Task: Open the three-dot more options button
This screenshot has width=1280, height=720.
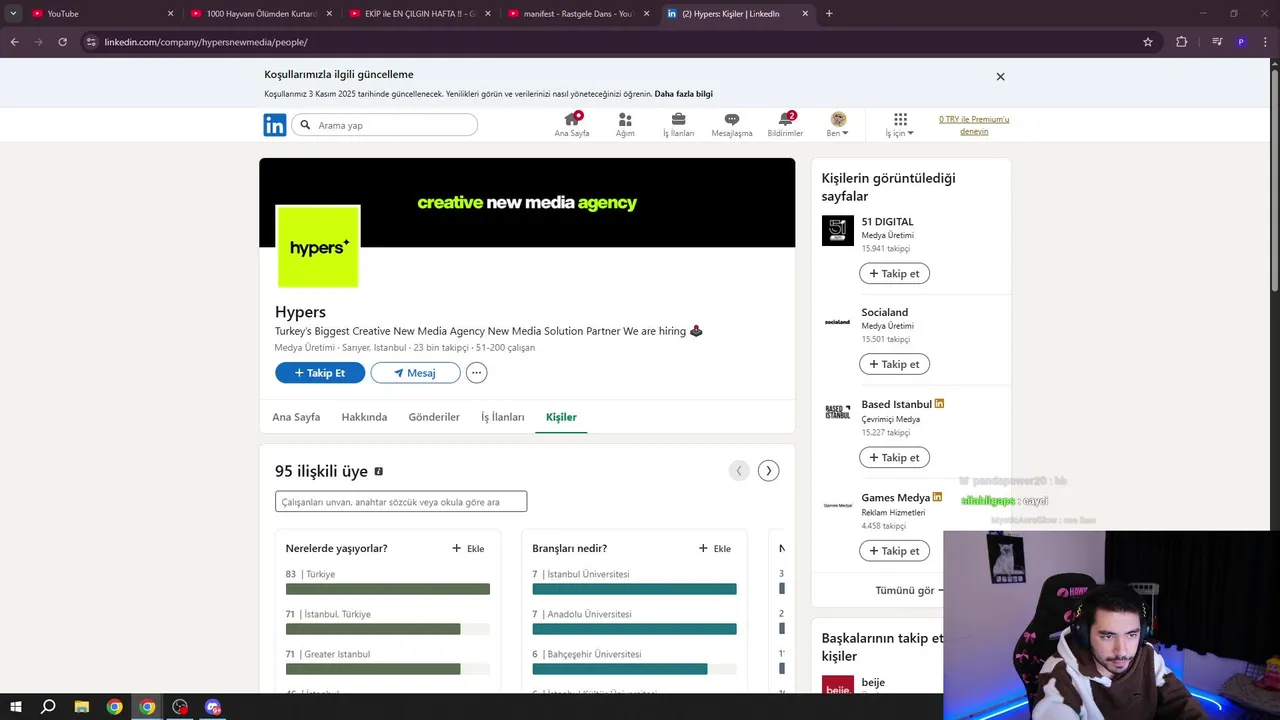Action: 477,373
